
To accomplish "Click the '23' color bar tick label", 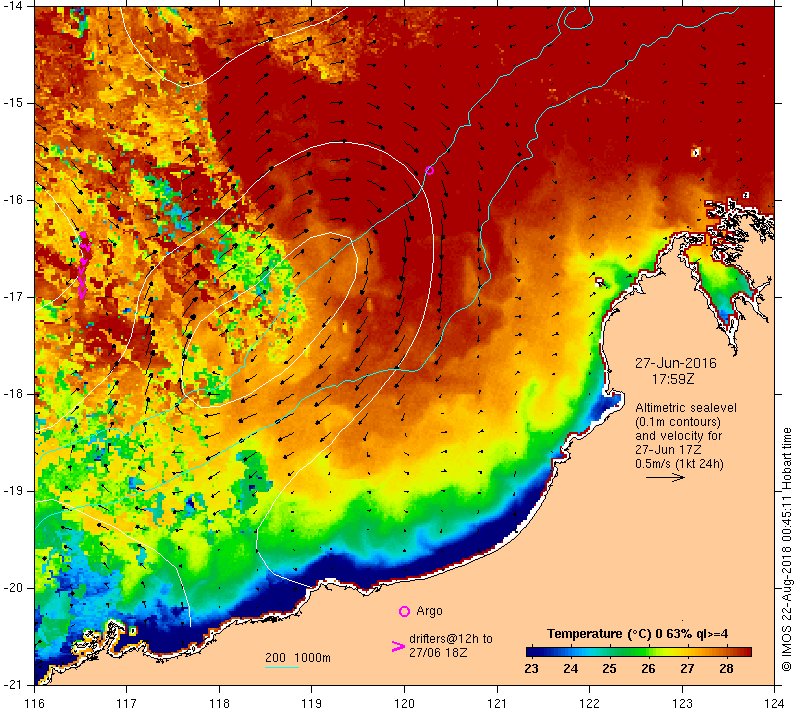I will (531, 669).
